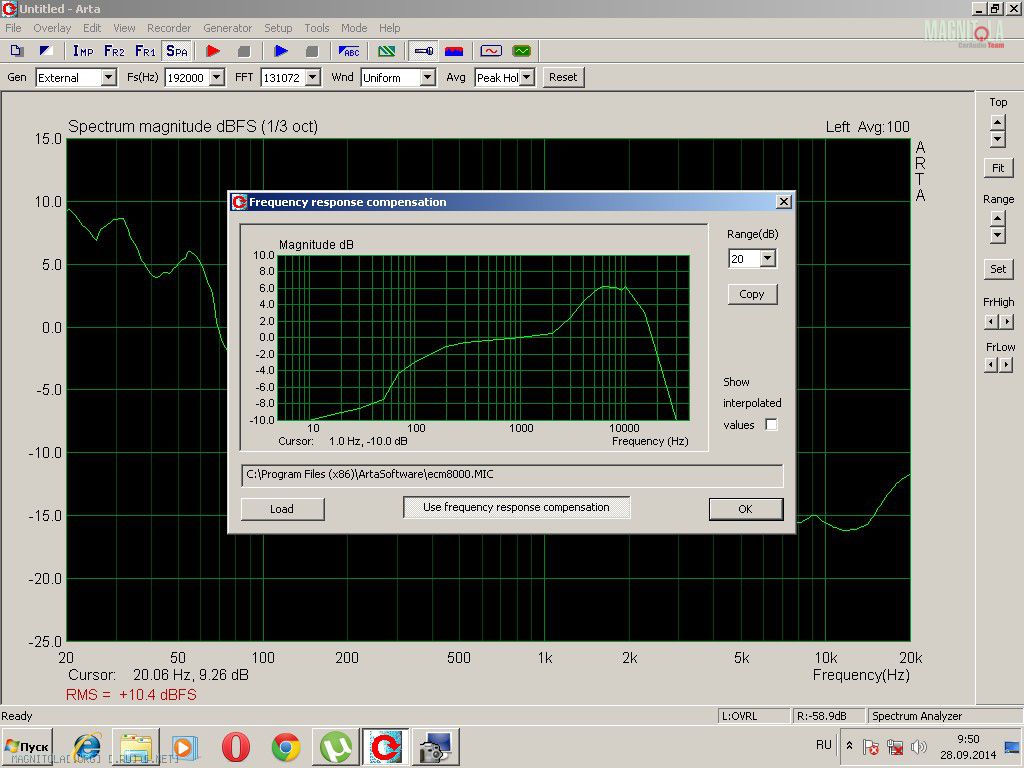Switch to impulse response mode (IMP)

tap(82, 51)
